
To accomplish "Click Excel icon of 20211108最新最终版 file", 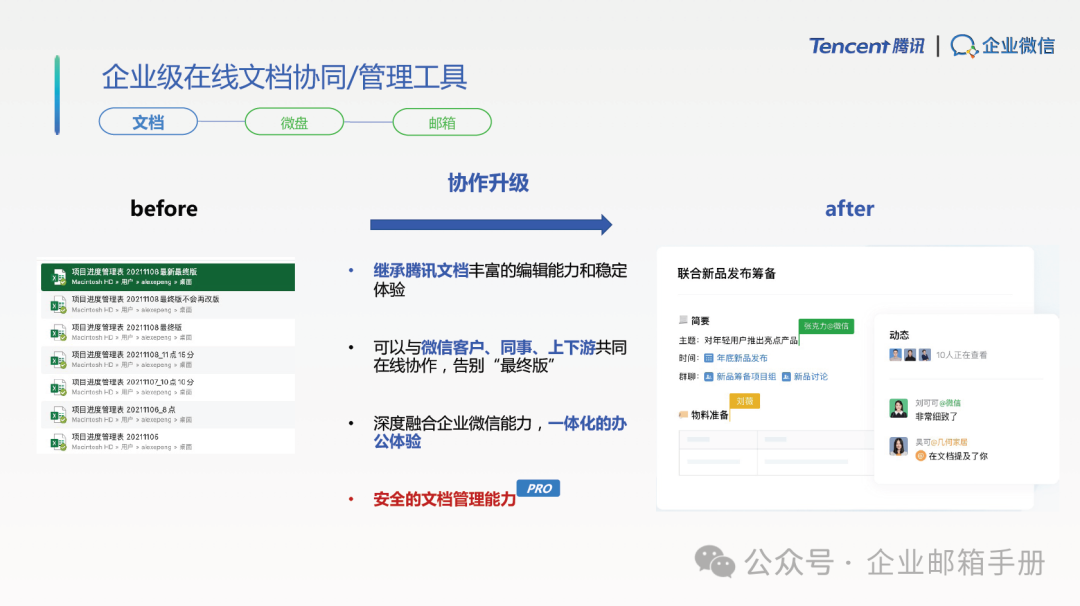I will point(59,277).
